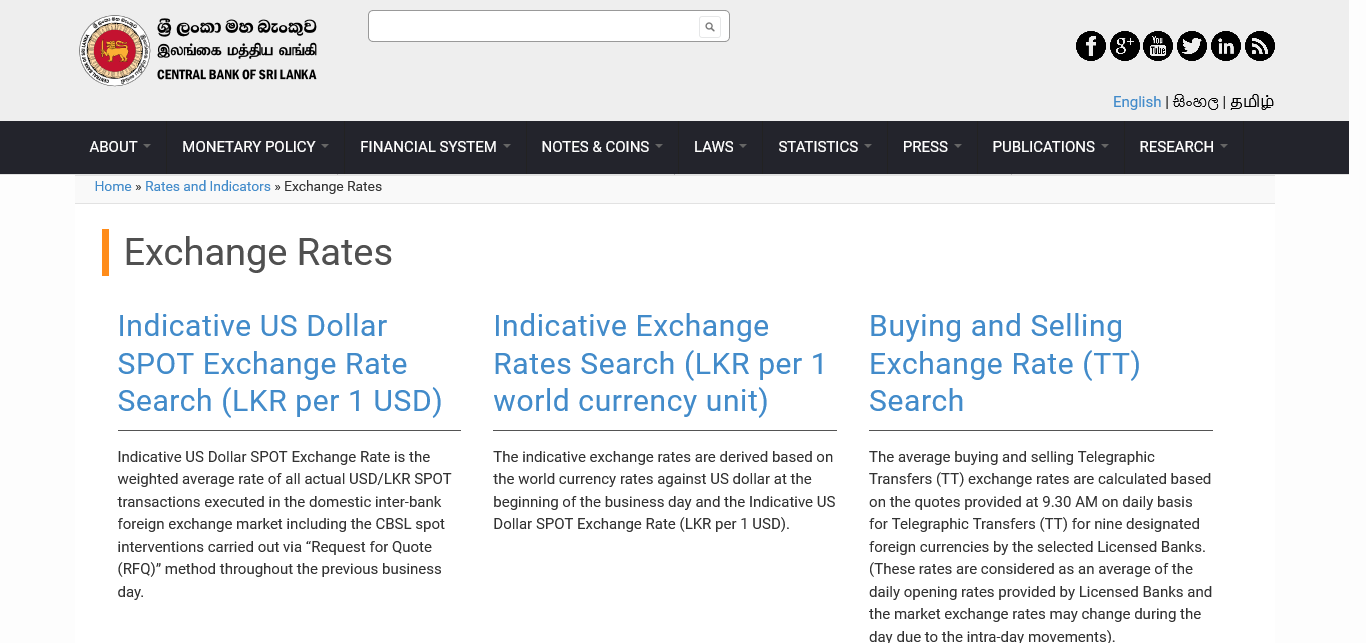
Task: Expand the Monetary Policy dropdown
Action: click(254, 147)
